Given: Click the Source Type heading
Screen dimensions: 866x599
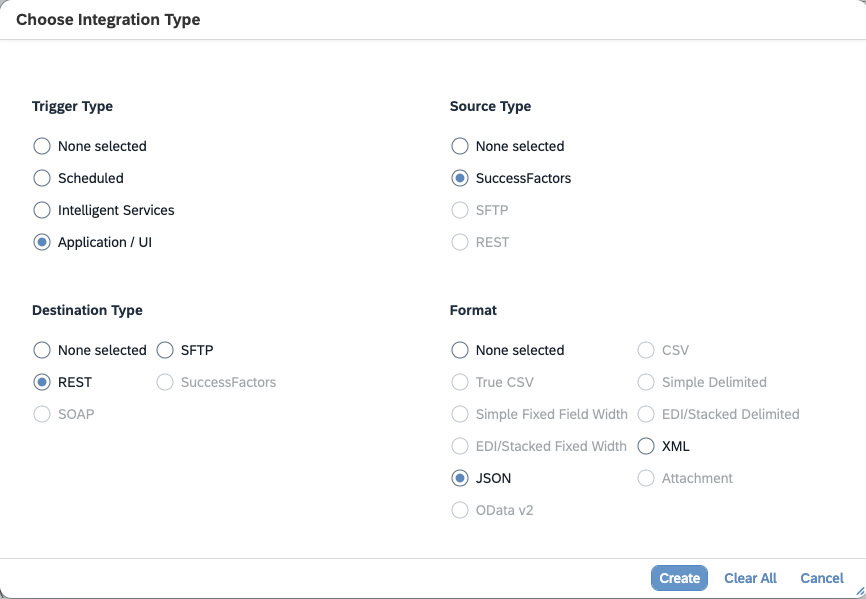Looking at the screenshot, I should [490, 106].
